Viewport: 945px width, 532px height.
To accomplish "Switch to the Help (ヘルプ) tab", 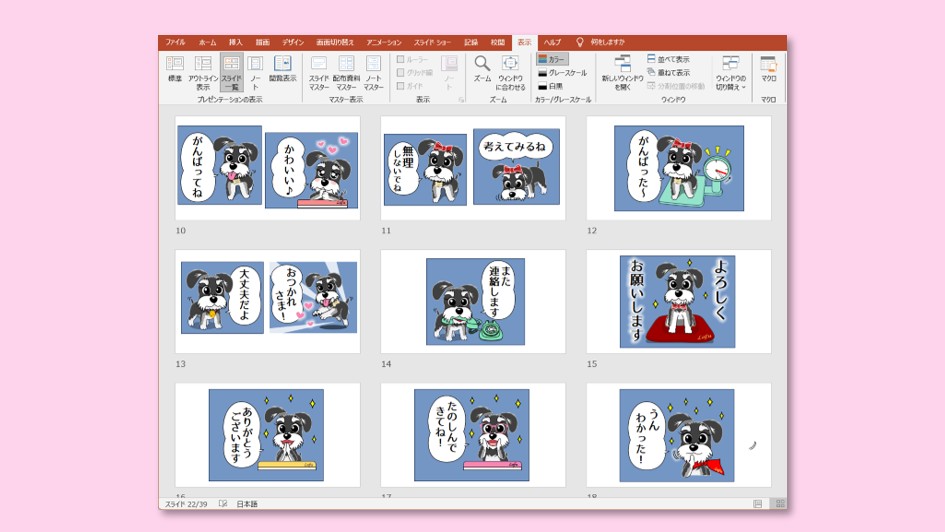I will coord(552,42).
